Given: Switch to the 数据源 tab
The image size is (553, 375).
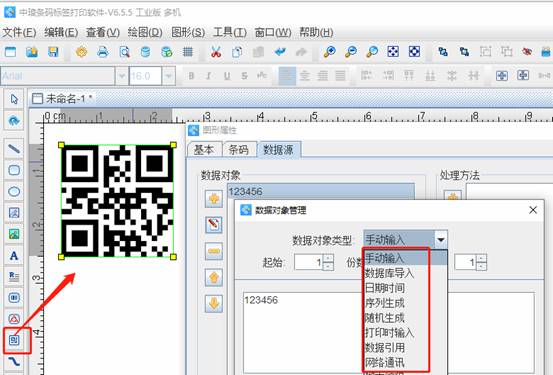Looking at the screenshot, I should click(278, 150).
